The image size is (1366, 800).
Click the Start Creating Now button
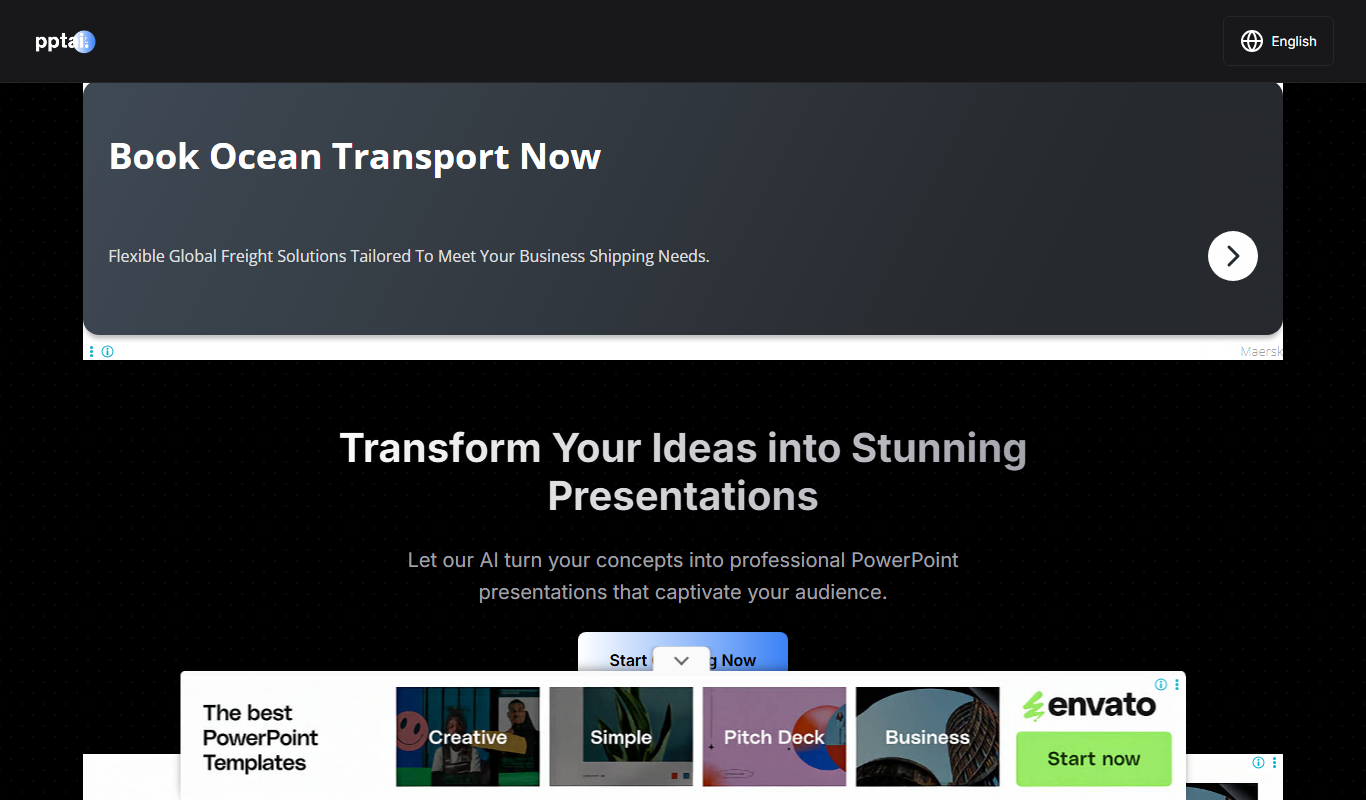(683, 653)
